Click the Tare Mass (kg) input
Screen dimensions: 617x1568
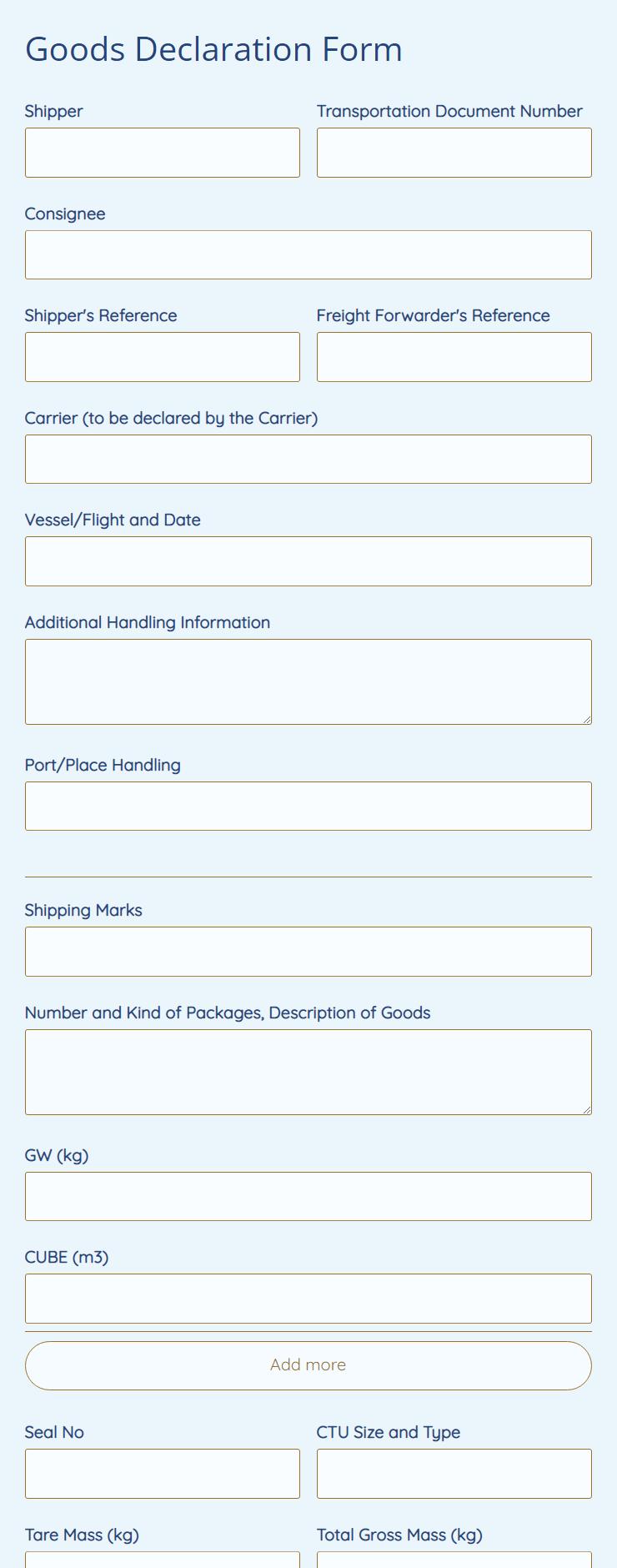pos(162,1561)
